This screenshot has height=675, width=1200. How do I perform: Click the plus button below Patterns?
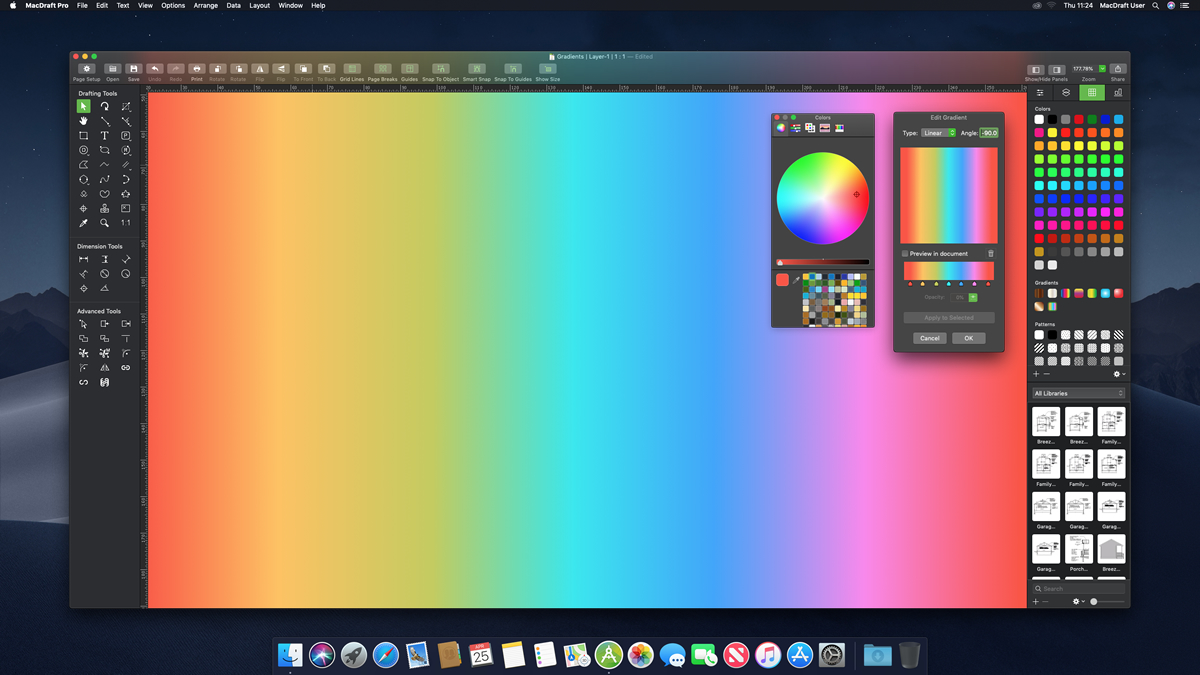(x=1036, y=374)
